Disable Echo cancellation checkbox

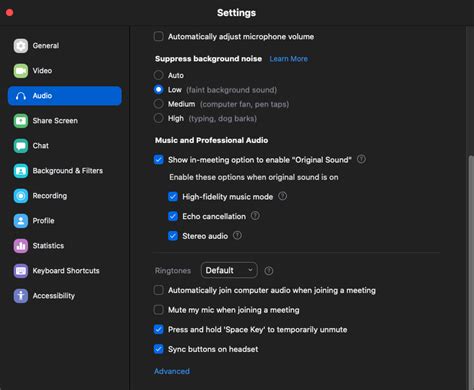pyautogui.click(x=173, y=216)
